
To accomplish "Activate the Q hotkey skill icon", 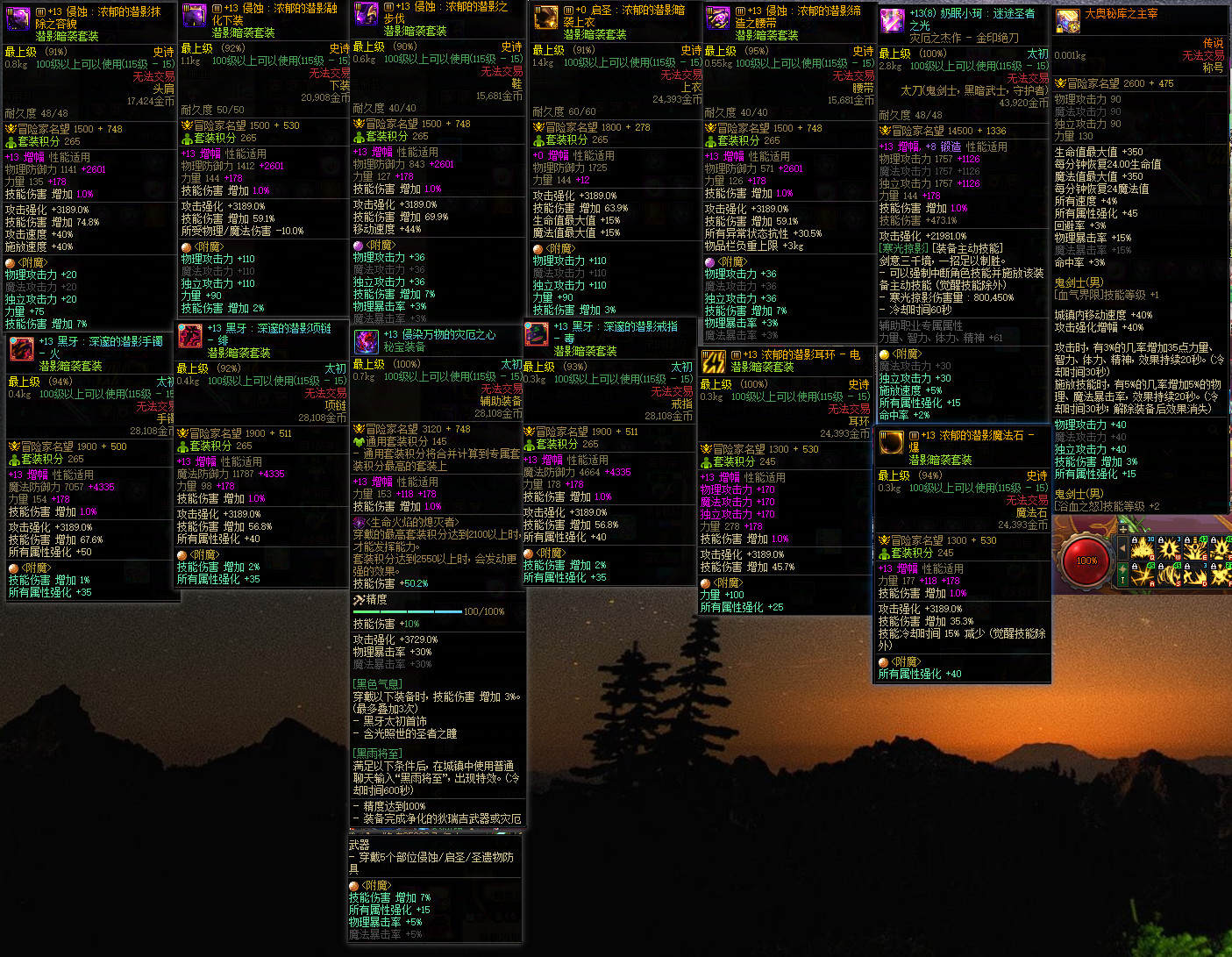I will click(x=1142, y=549).
